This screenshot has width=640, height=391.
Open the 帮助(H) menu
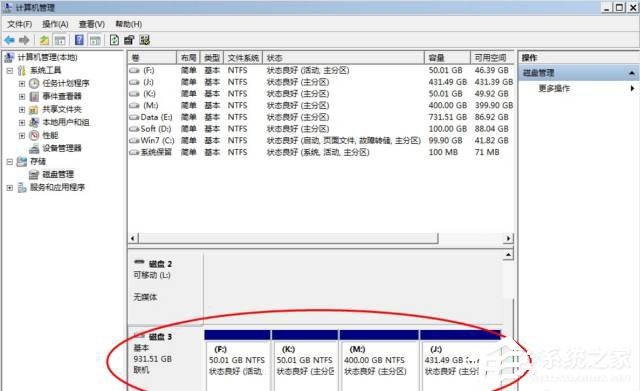pos(129,24)
